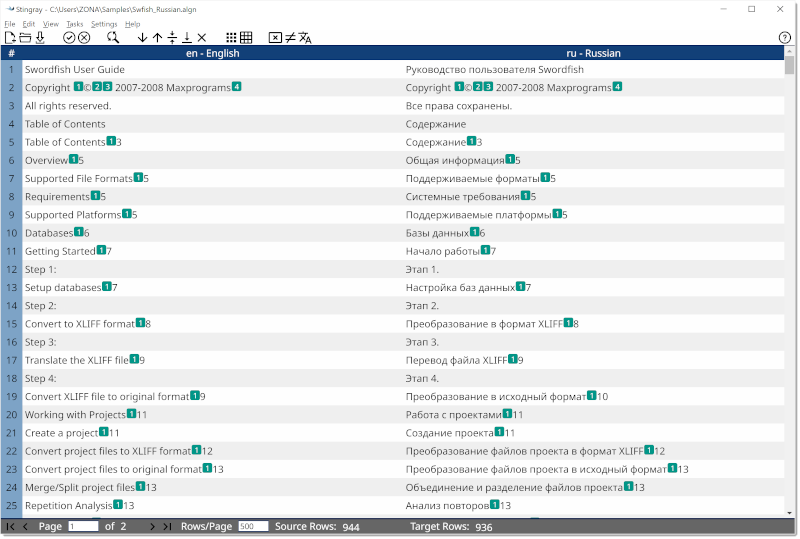The width and height of the screenshot is (800, 539).
Task: Click the cancel X circle icon
Action: click(x=84, y=37)
